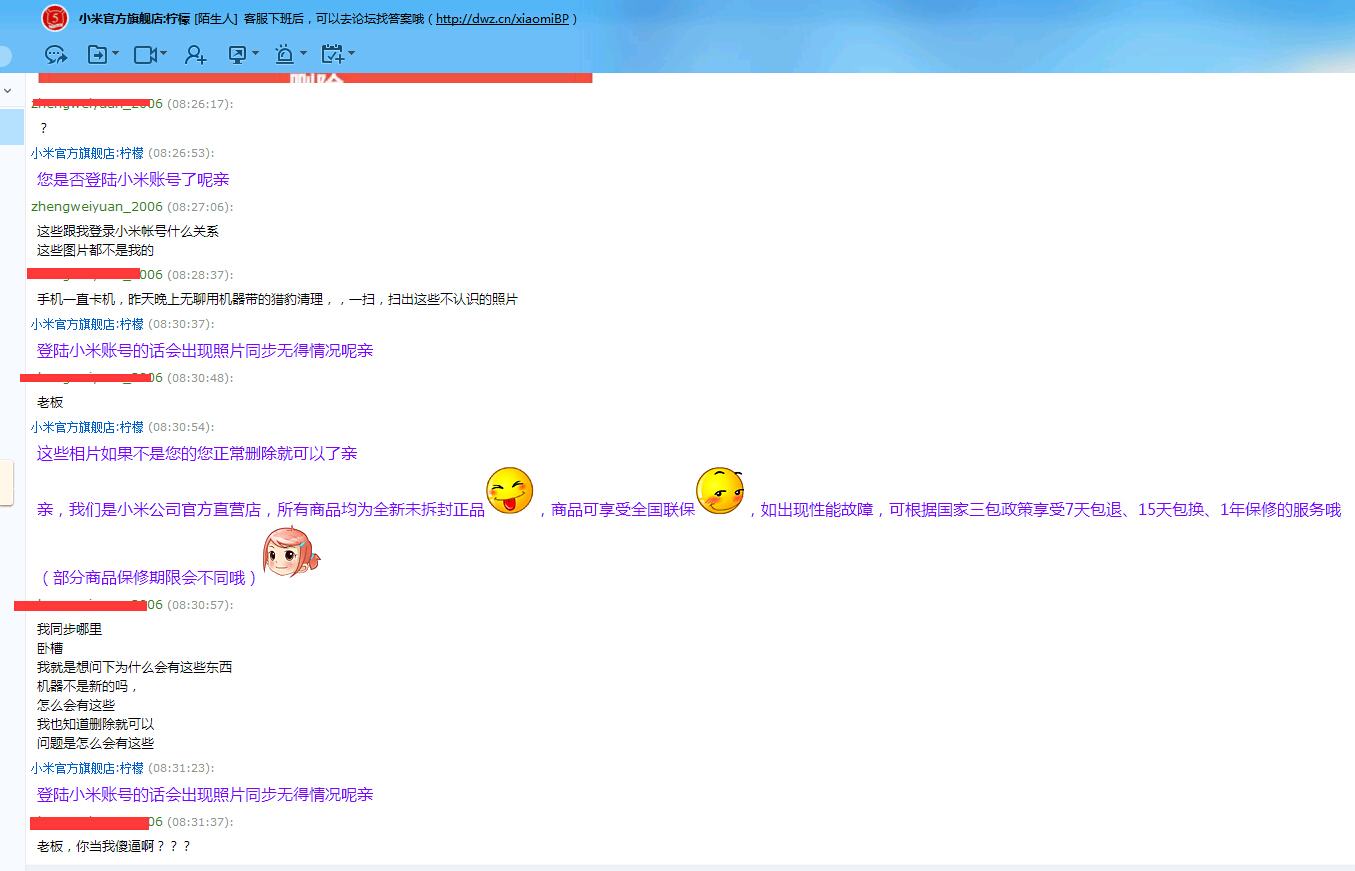Open the dropdown beside the alarm-light icon

pyautogui.click(x=304, y=54)
